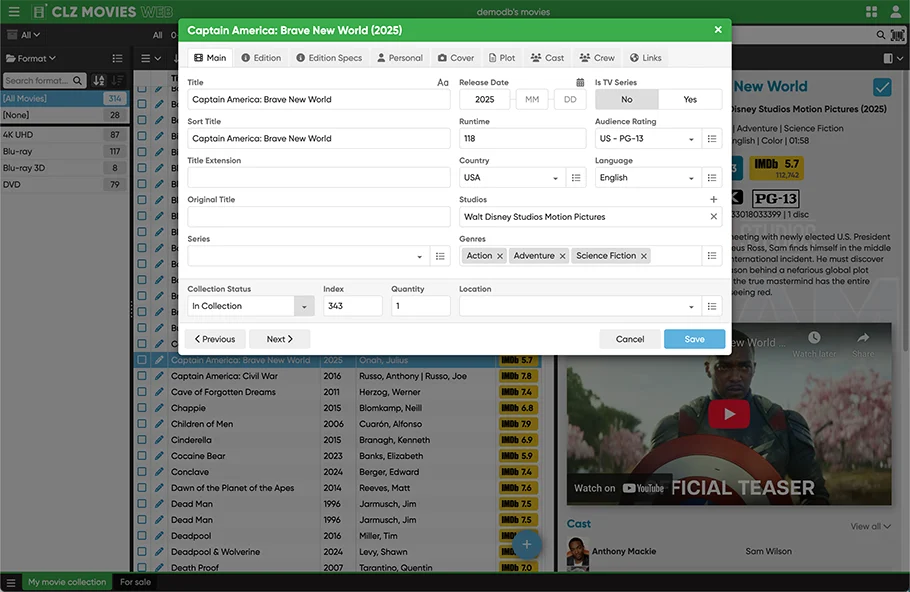Set Is TV Series to No
The image size is (910, 592).
click(x=627, y=99)
